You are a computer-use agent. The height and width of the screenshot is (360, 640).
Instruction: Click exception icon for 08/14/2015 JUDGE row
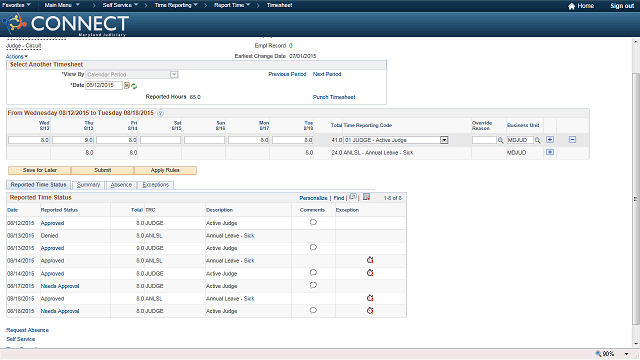click(370, 273)
